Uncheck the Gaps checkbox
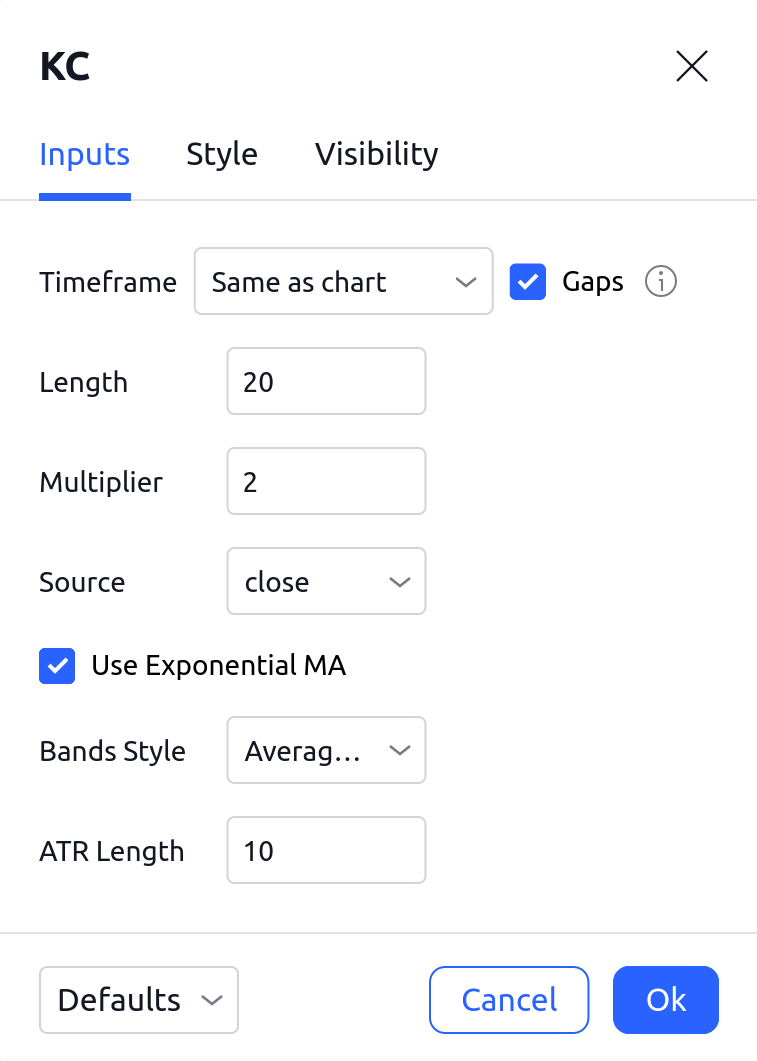 pos(528,282)
